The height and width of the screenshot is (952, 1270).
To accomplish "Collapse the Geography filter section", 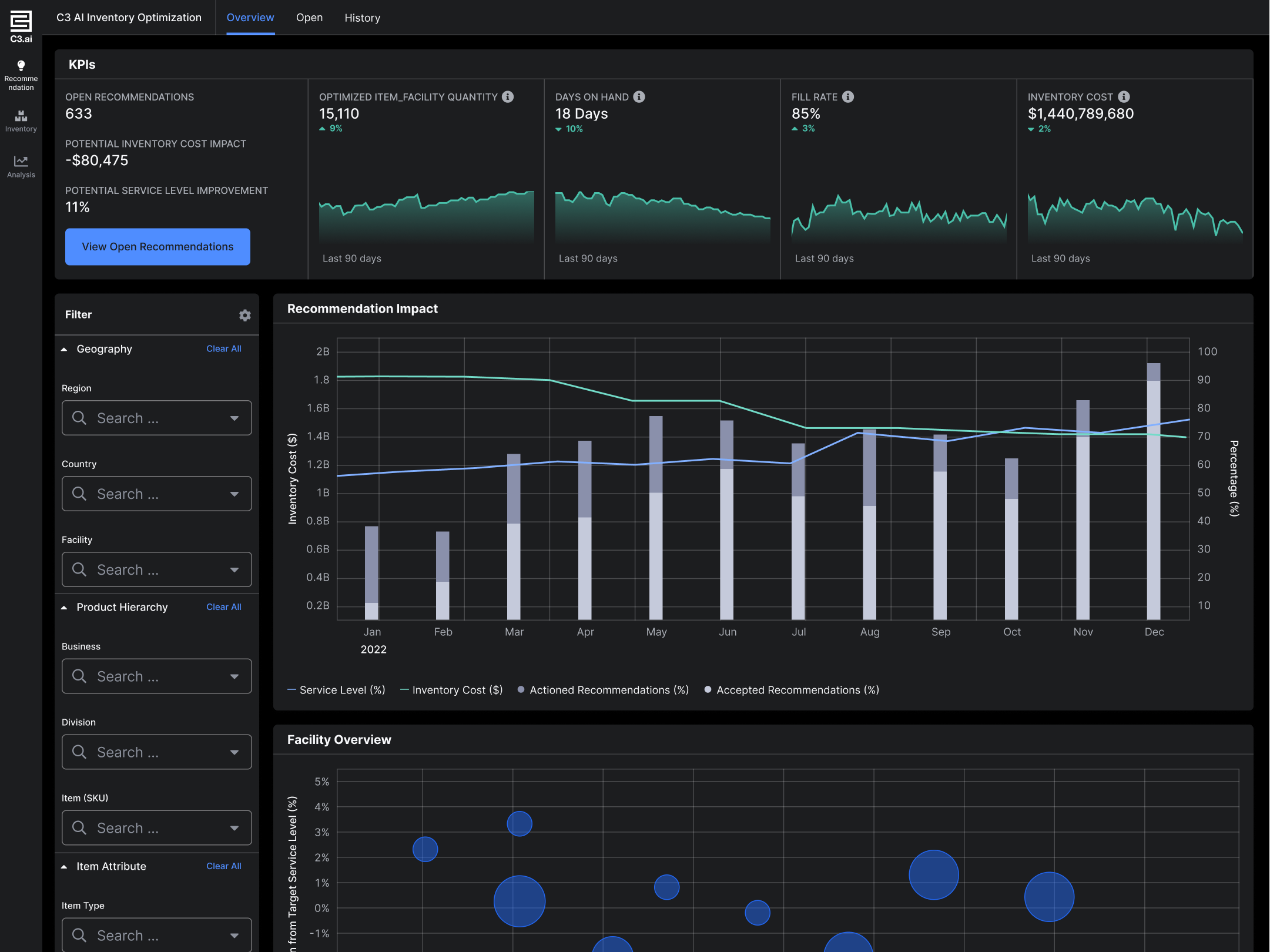I will (64, 349).
